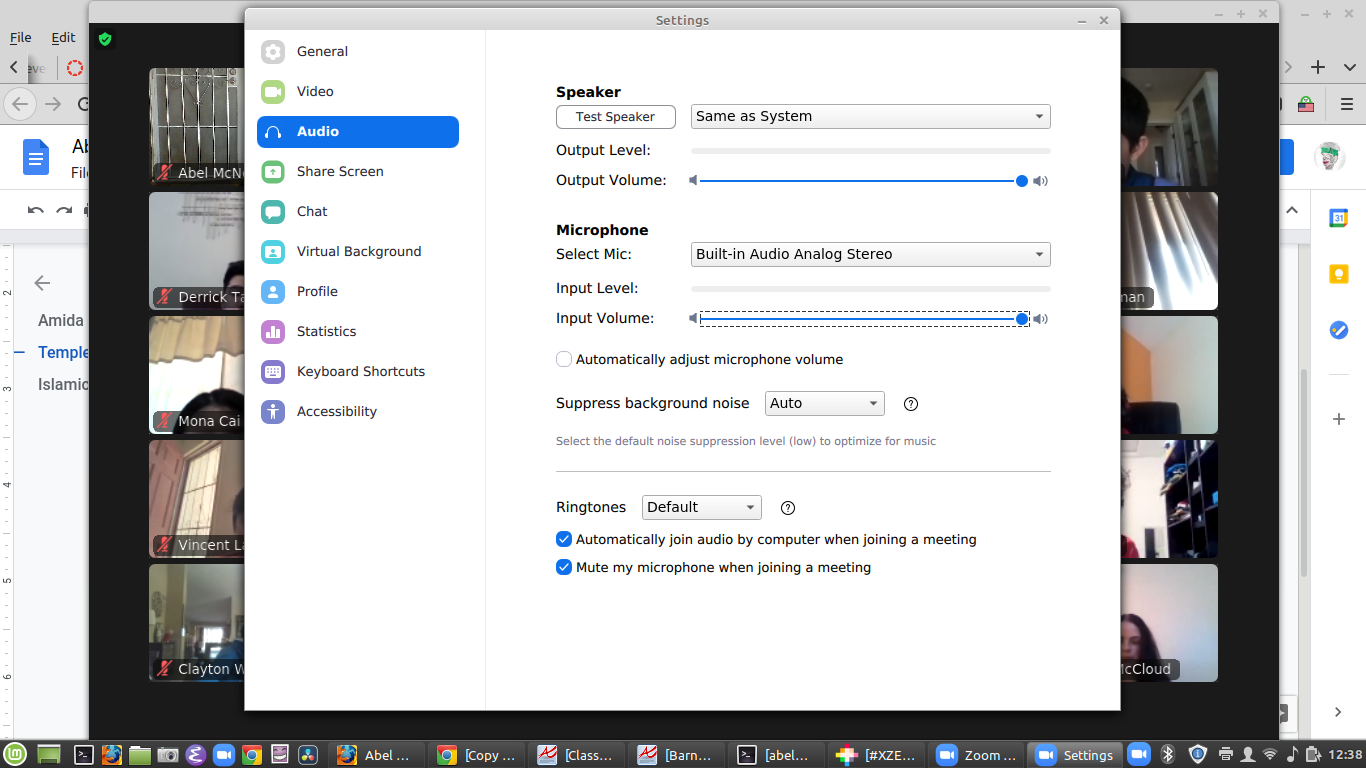Launch the terminal from panel launcher
Image resolution: width=1366 pixels, height=768 pixels.
point(85,755)
